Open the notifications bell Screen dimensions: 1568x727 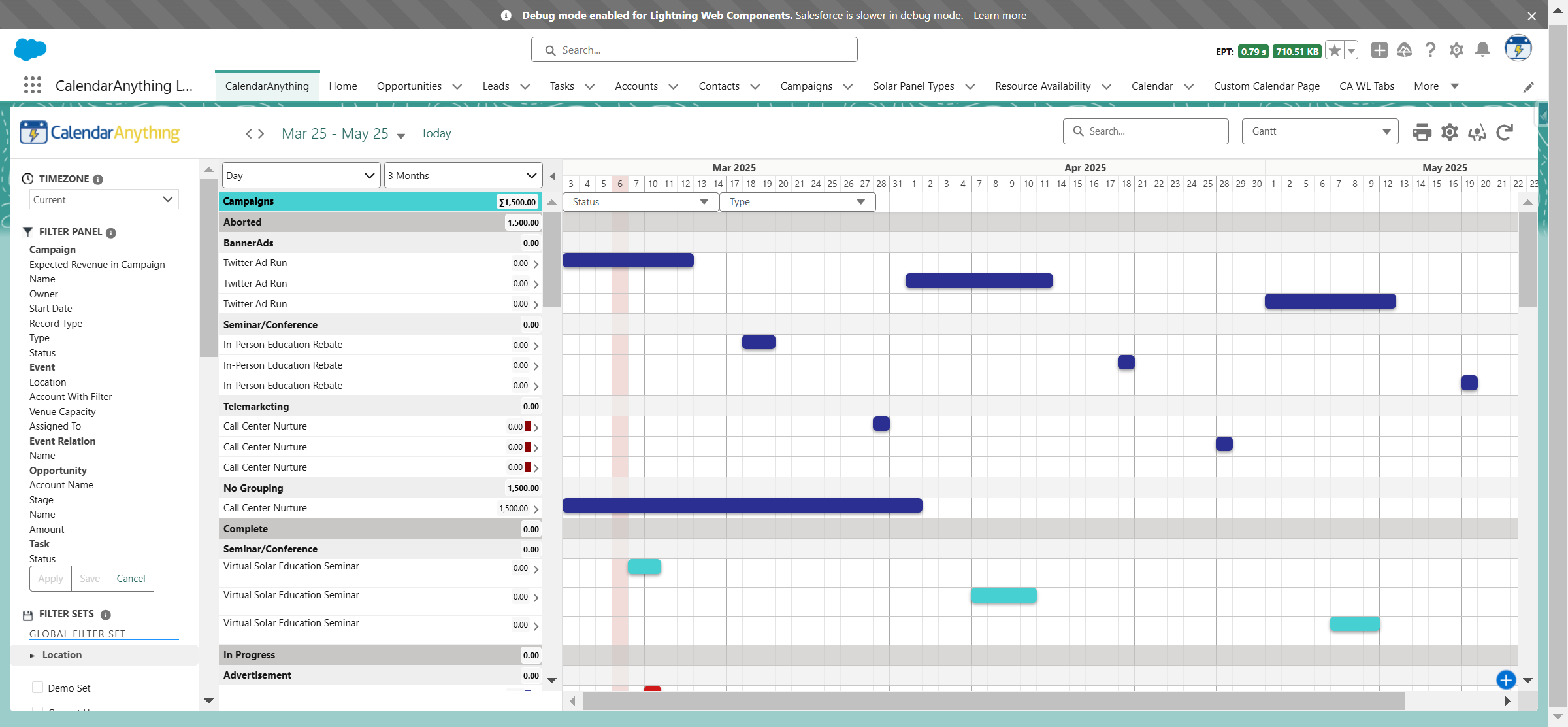pyautogui.click(x=1483, y=50)
